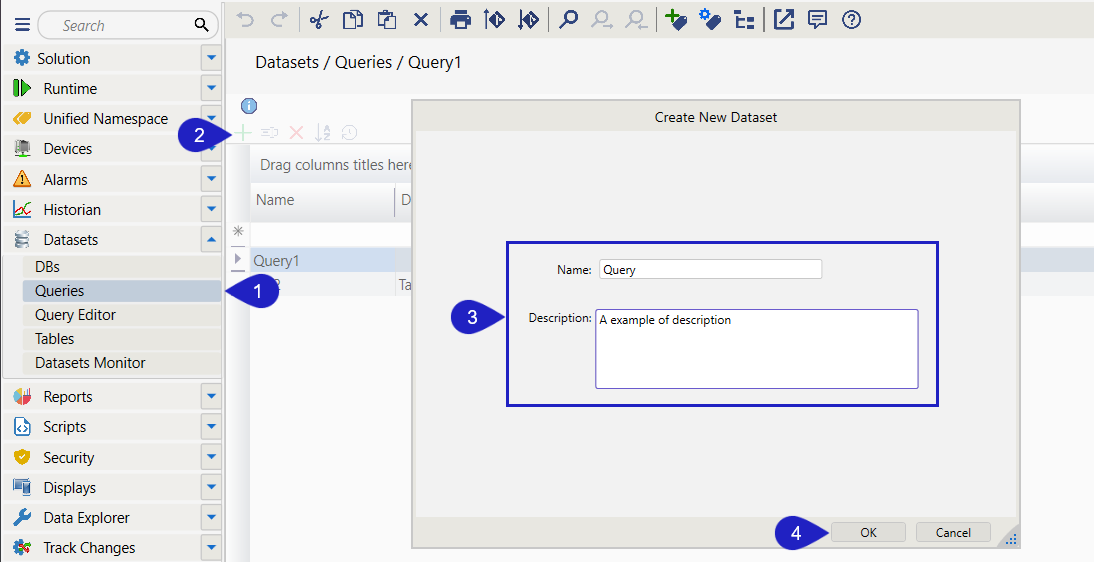
Task: Click the Print icon in toolbar
Action: pyautogui.click(x=460, y=19)
